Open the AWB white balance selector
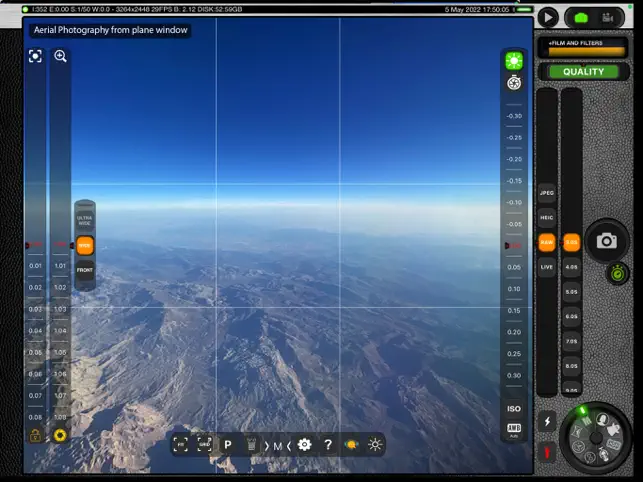 click(x=514, y=429)
